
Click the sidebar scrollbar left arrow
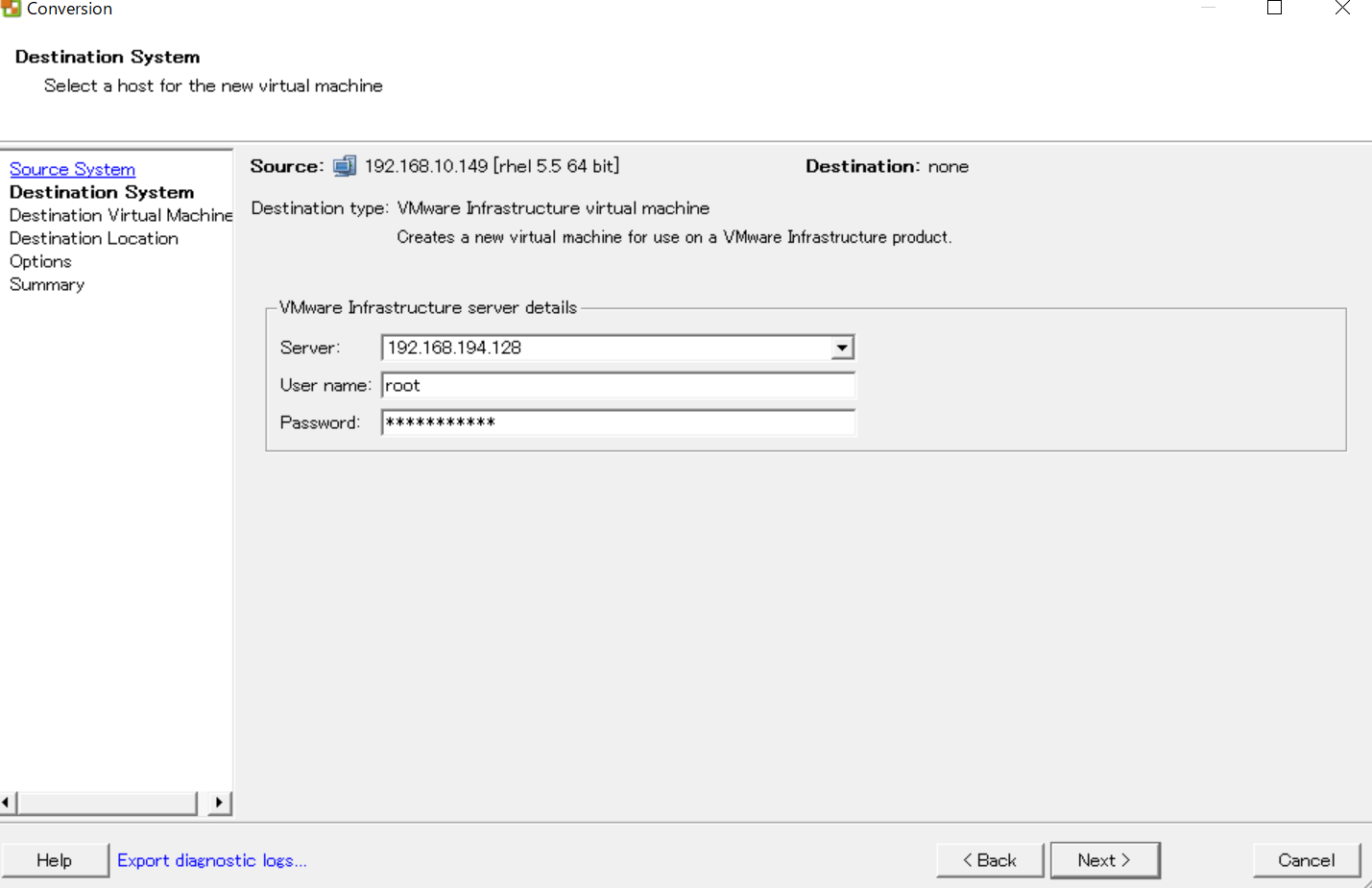pyautogui.click(x=8, y=803)
